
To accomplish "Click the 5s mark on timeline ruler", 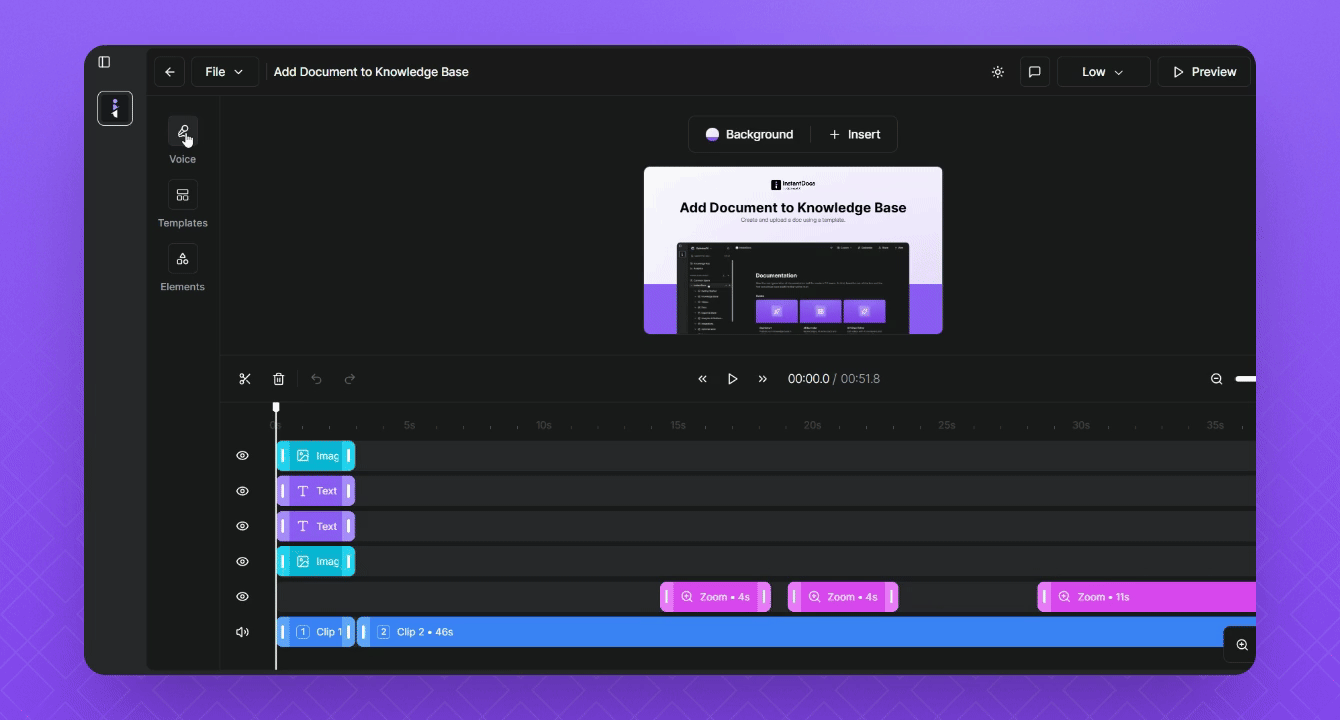I will (410, 425).
